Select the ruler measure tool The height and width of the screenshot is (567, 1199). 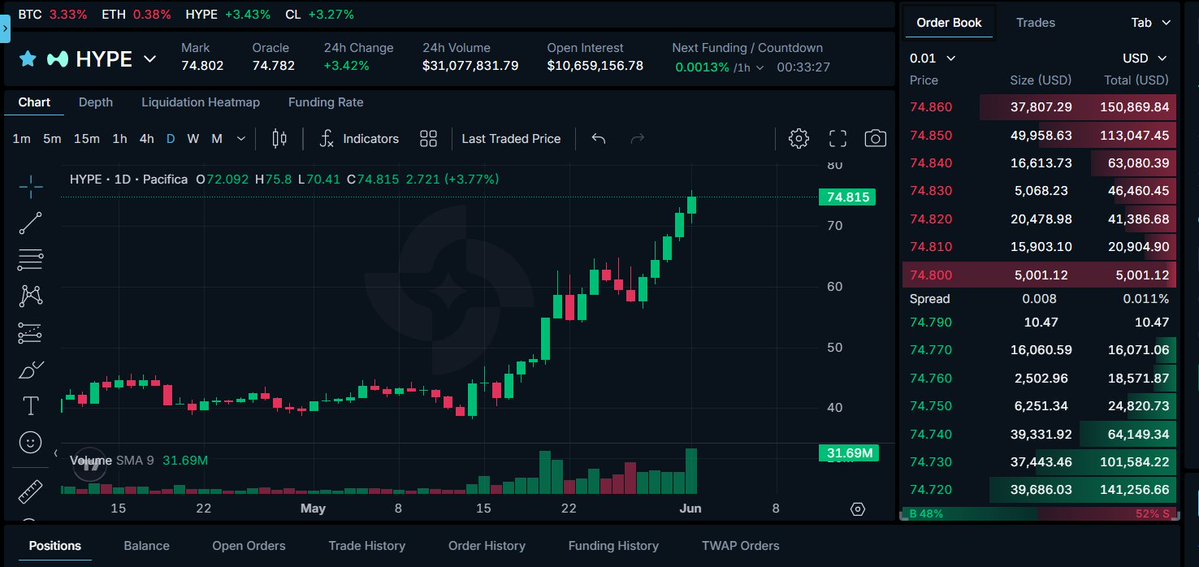point(31,491)
